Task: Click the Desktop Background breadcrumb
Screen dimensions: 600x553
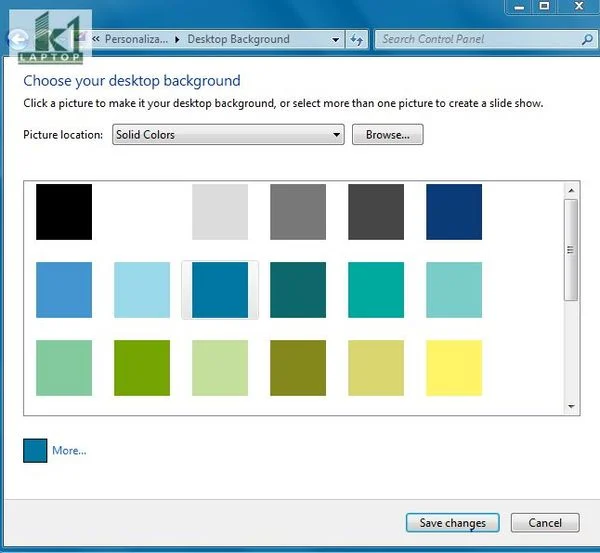Action: pos(238,39)
